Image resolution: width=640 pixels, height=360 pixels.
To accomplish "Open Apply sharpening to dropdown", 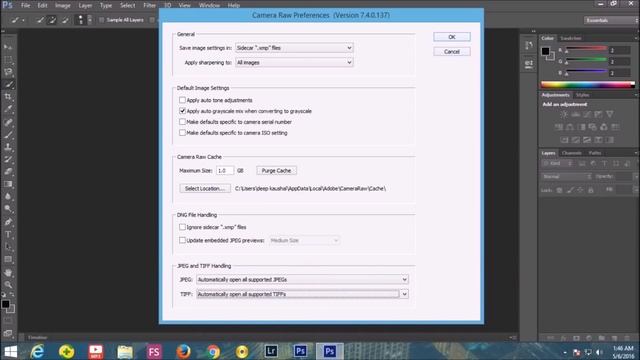I will pyautogui.click(x=294, y=62).
